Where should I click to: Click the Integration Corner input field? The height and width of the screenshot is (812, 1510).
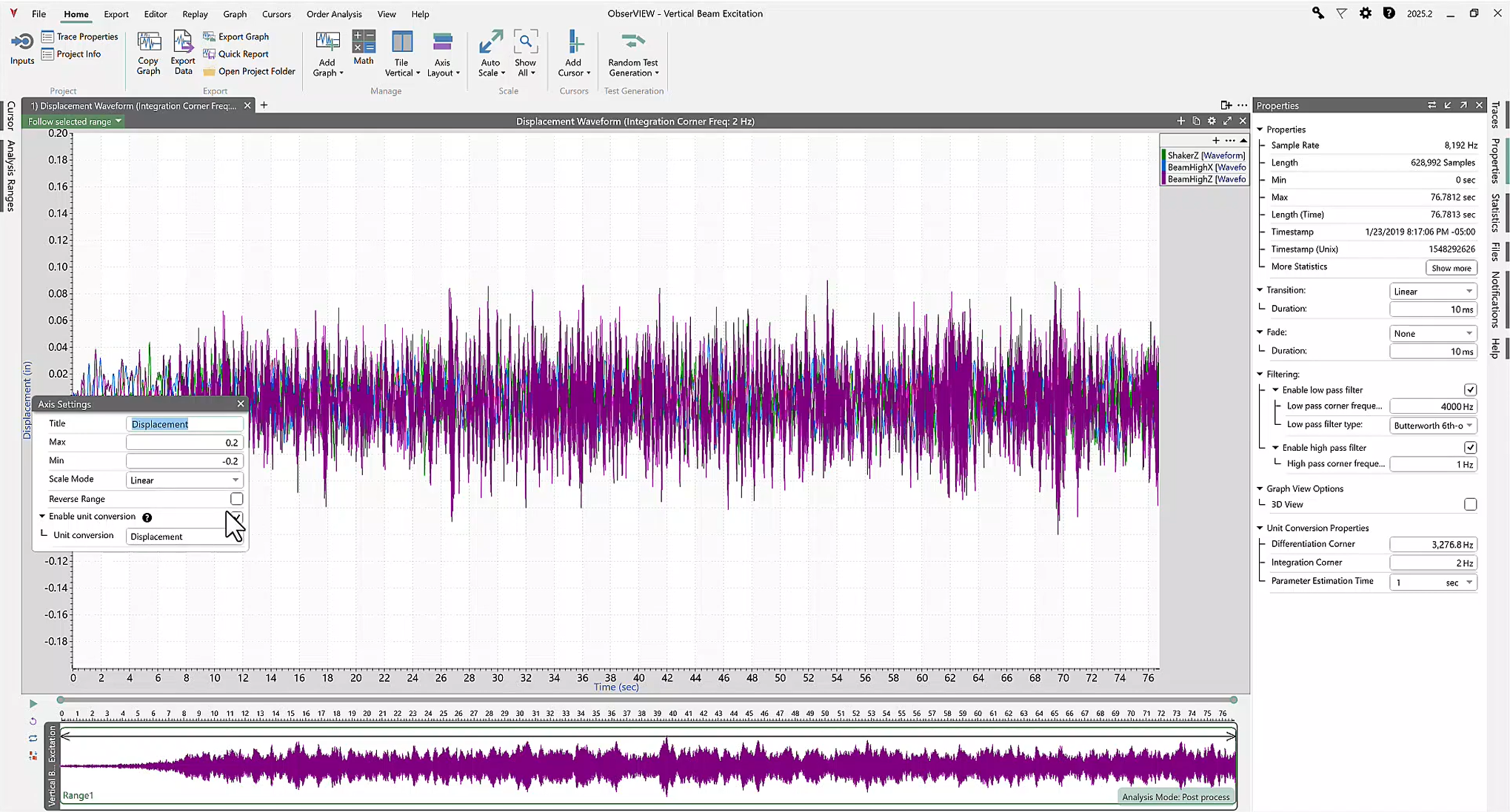pos(1432,563)
